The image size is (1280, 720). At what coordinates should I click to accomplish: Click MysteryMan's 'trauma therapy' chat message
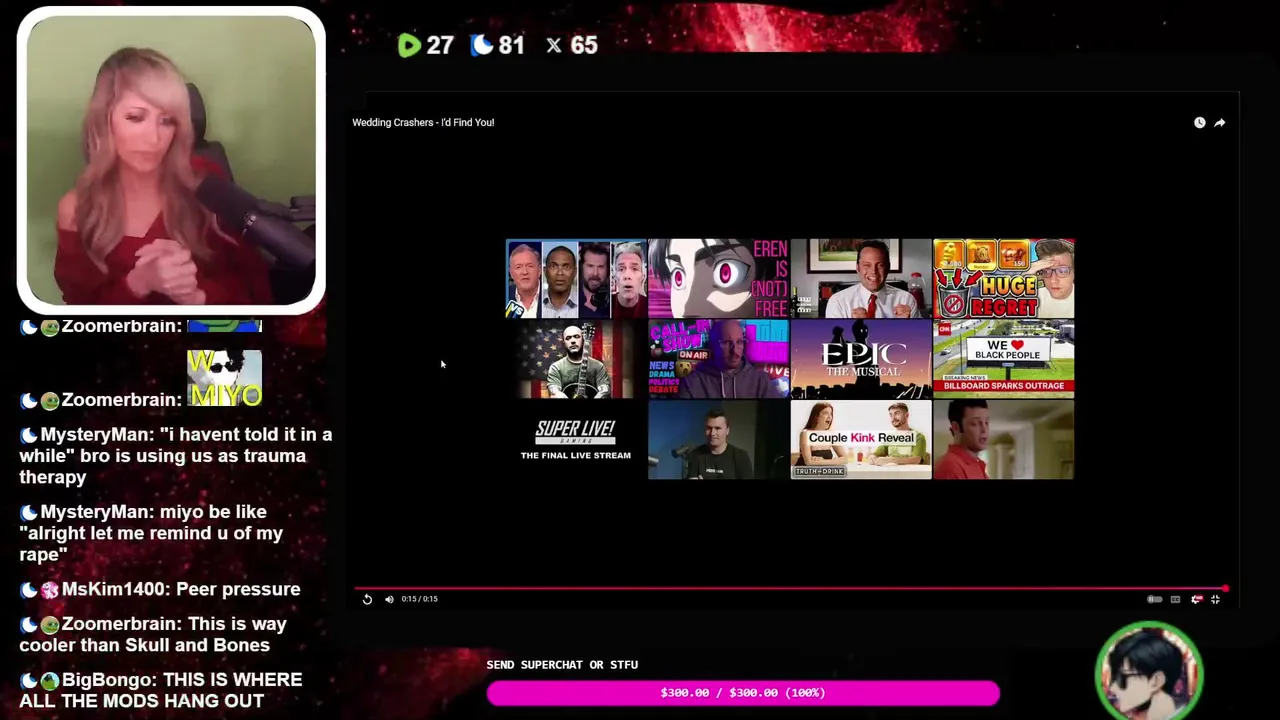click(x=176, y=456)
